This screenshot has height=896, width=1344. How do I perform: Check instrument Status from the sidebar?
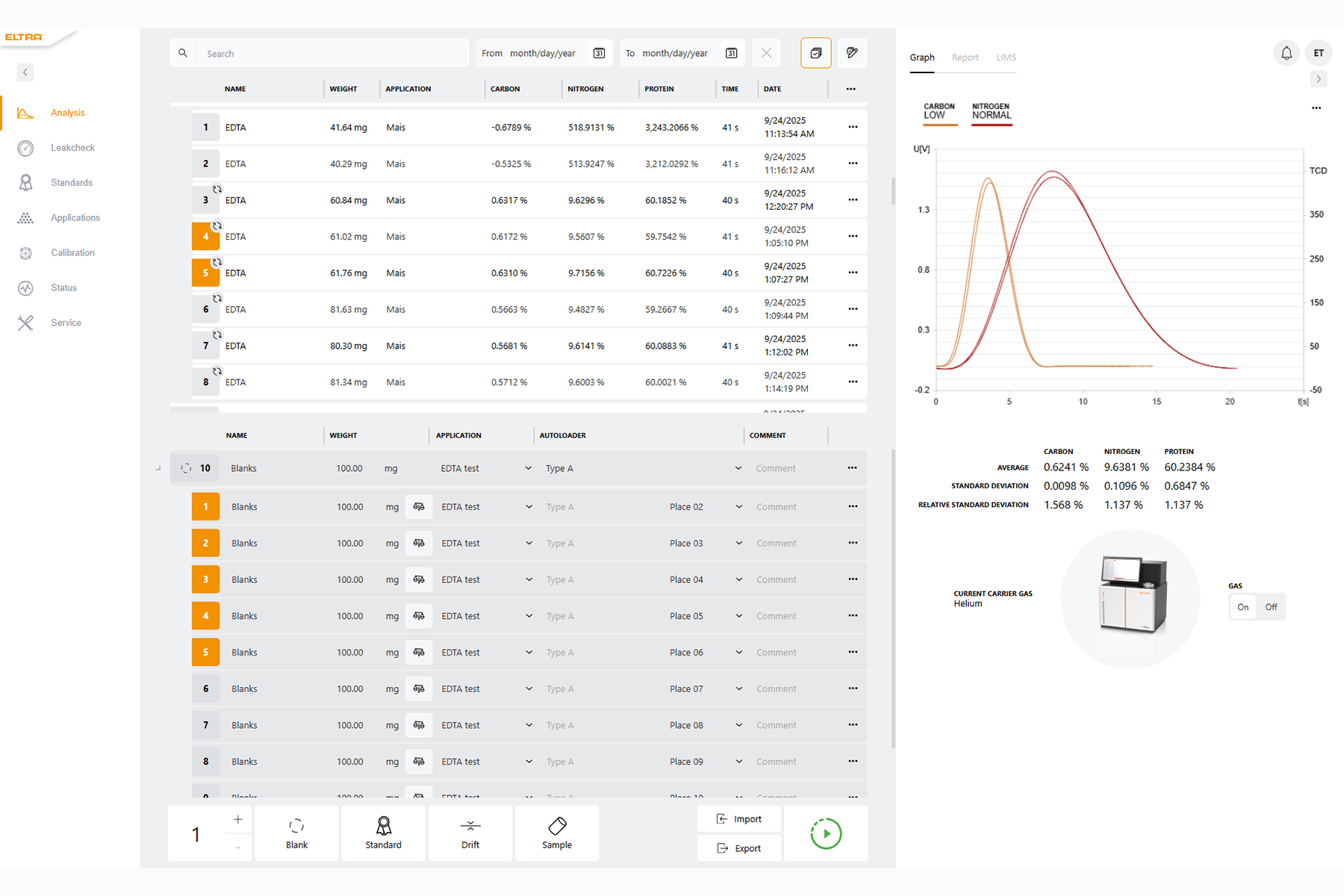click(63, 287)
